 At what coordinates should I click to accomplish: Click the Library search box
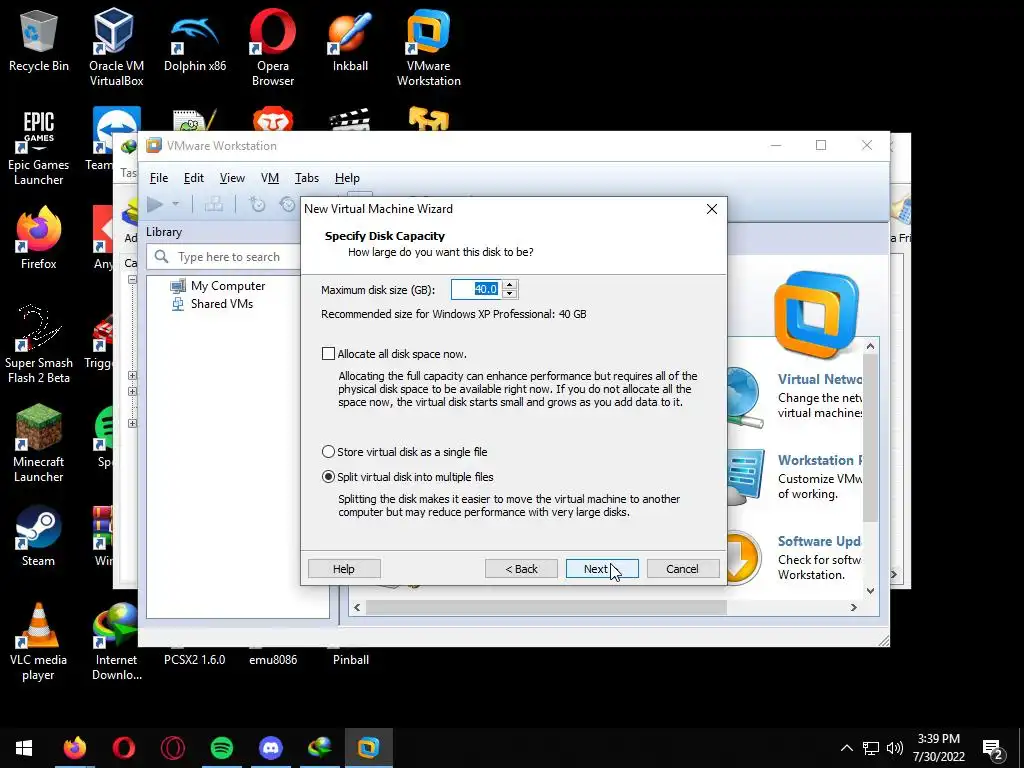pyautogui.click(x=223, y=257)
